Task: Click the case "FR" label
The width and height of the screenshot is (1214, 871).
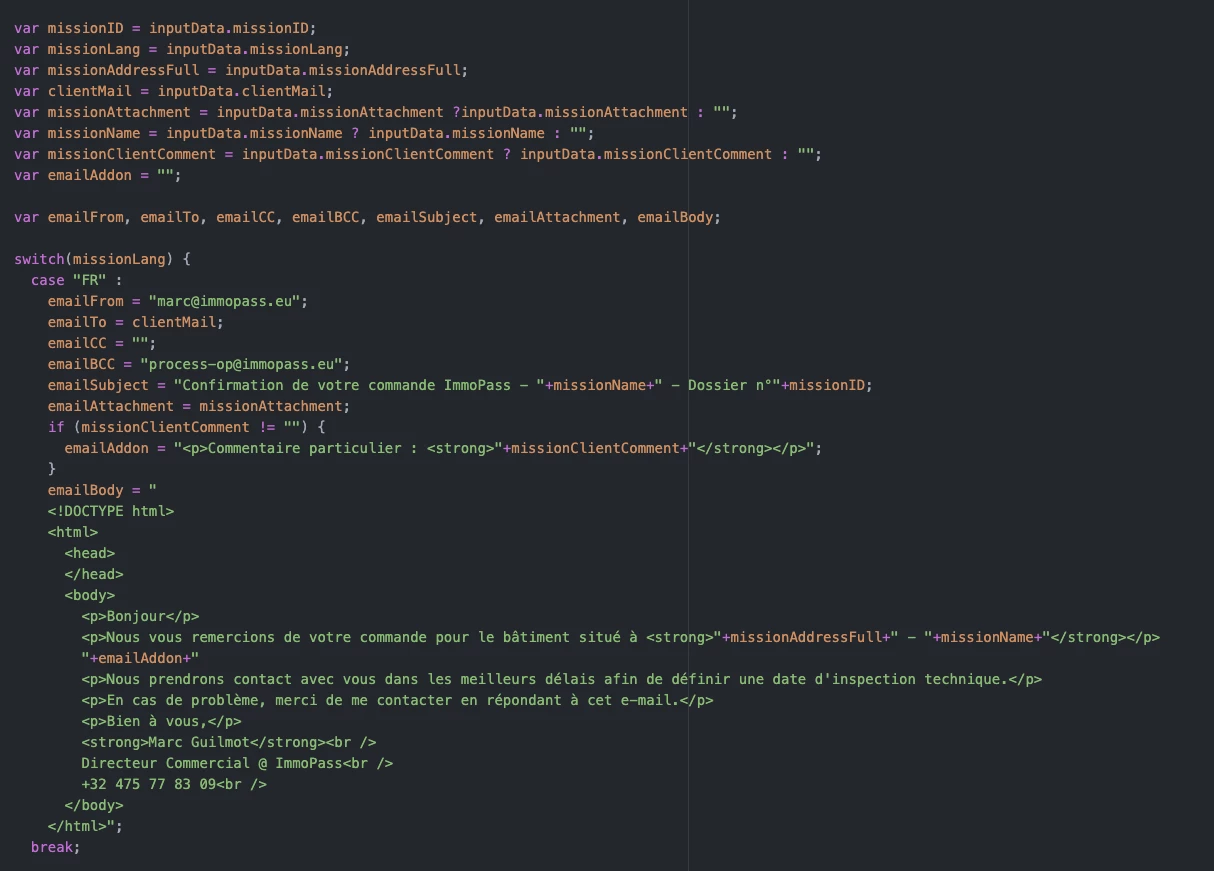Action: coord(76,280)
